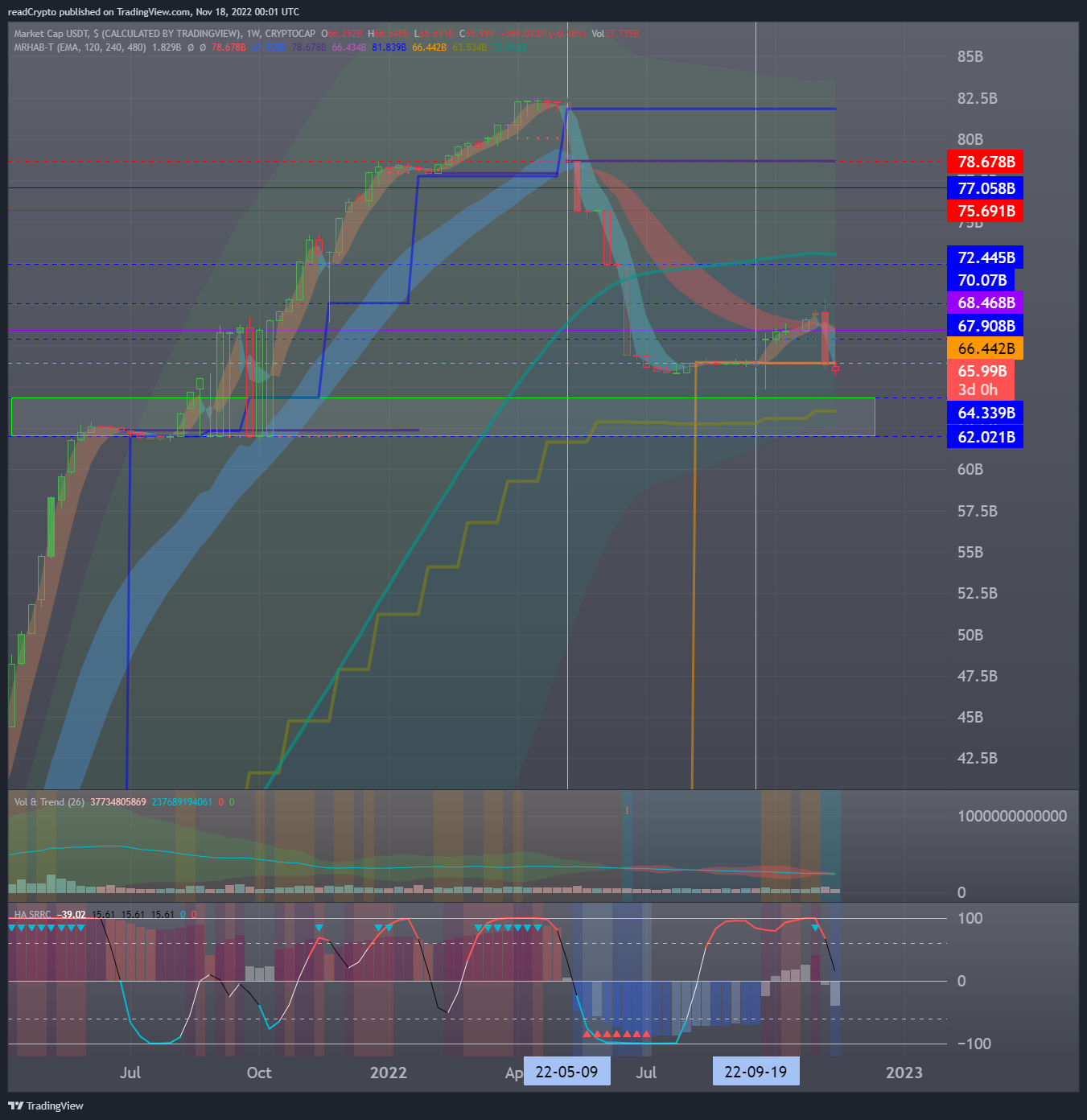Click the blue 81.839B legend value
Screen dimensions: 1087x1120
tap(389, 47)
